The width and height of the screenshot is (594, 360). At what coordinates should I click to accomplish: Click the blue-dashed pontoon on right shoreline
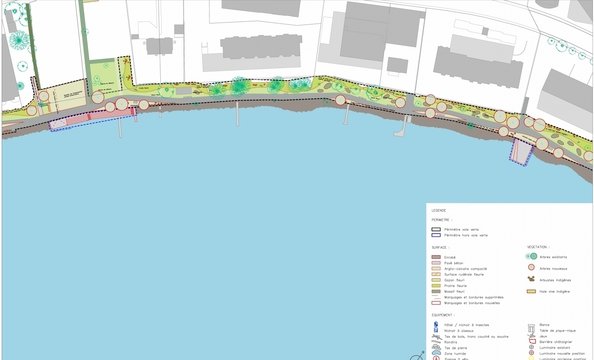tap(522, 152)
